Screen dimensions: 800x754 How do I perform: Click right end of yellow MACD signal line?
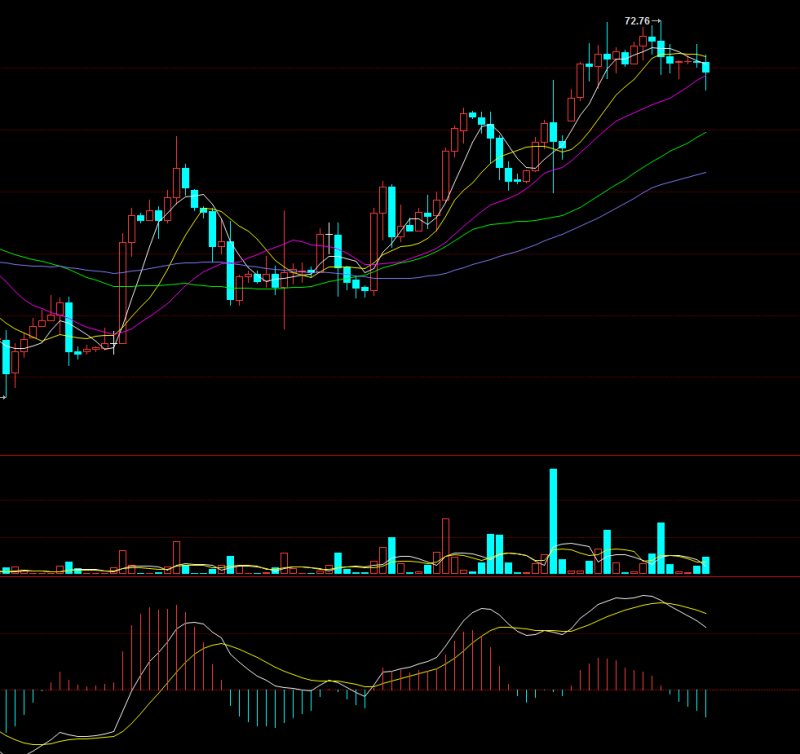(x=706, y=613)
